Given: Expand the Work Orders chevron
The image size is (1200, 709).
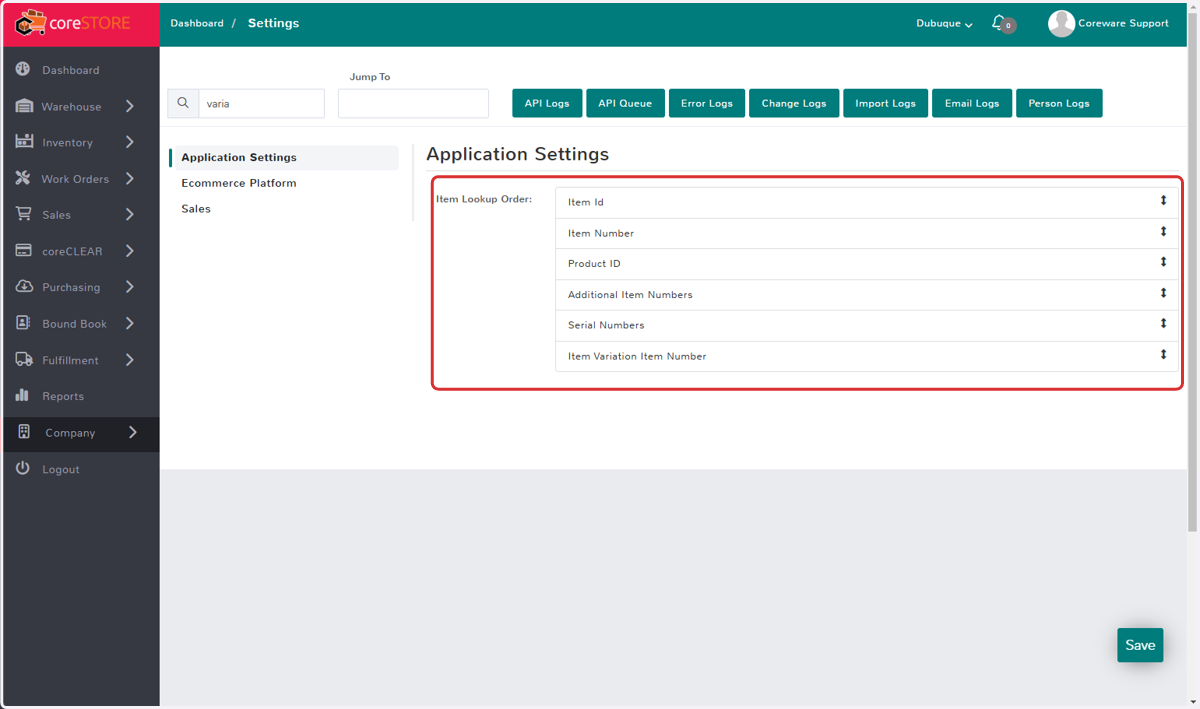Looking at the screenshot, I should click(x=130, y=178).
